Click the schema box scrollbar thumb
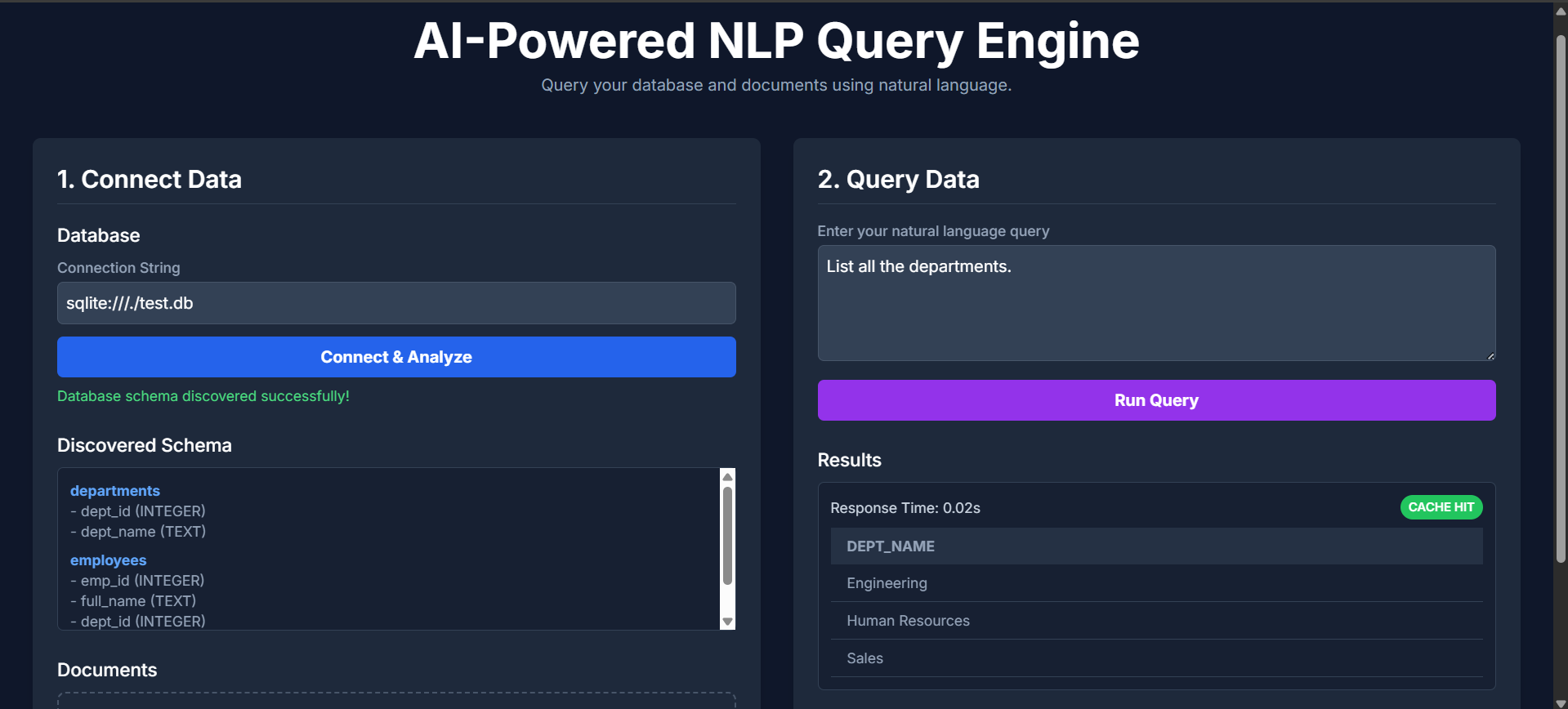1568x709 pixels. [x=727, y=536]
